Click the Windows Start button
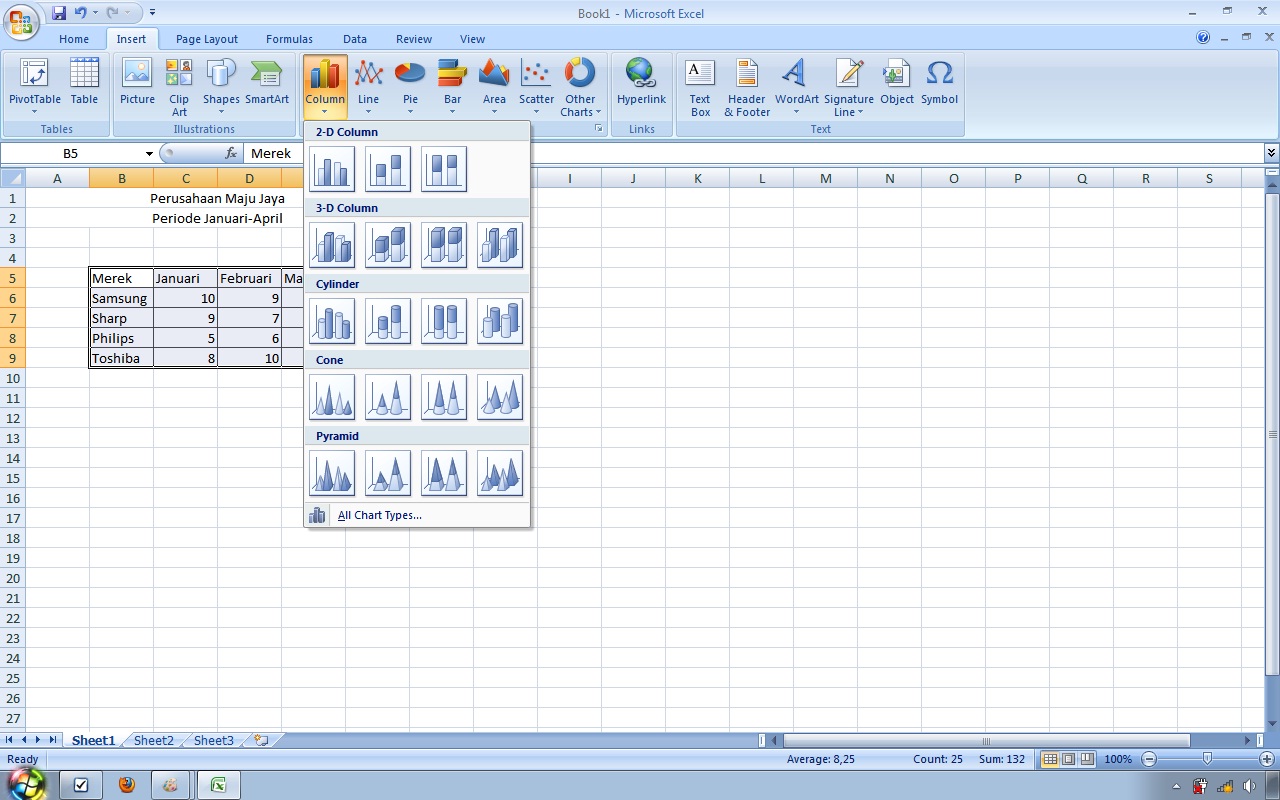 tap(26, 784)
